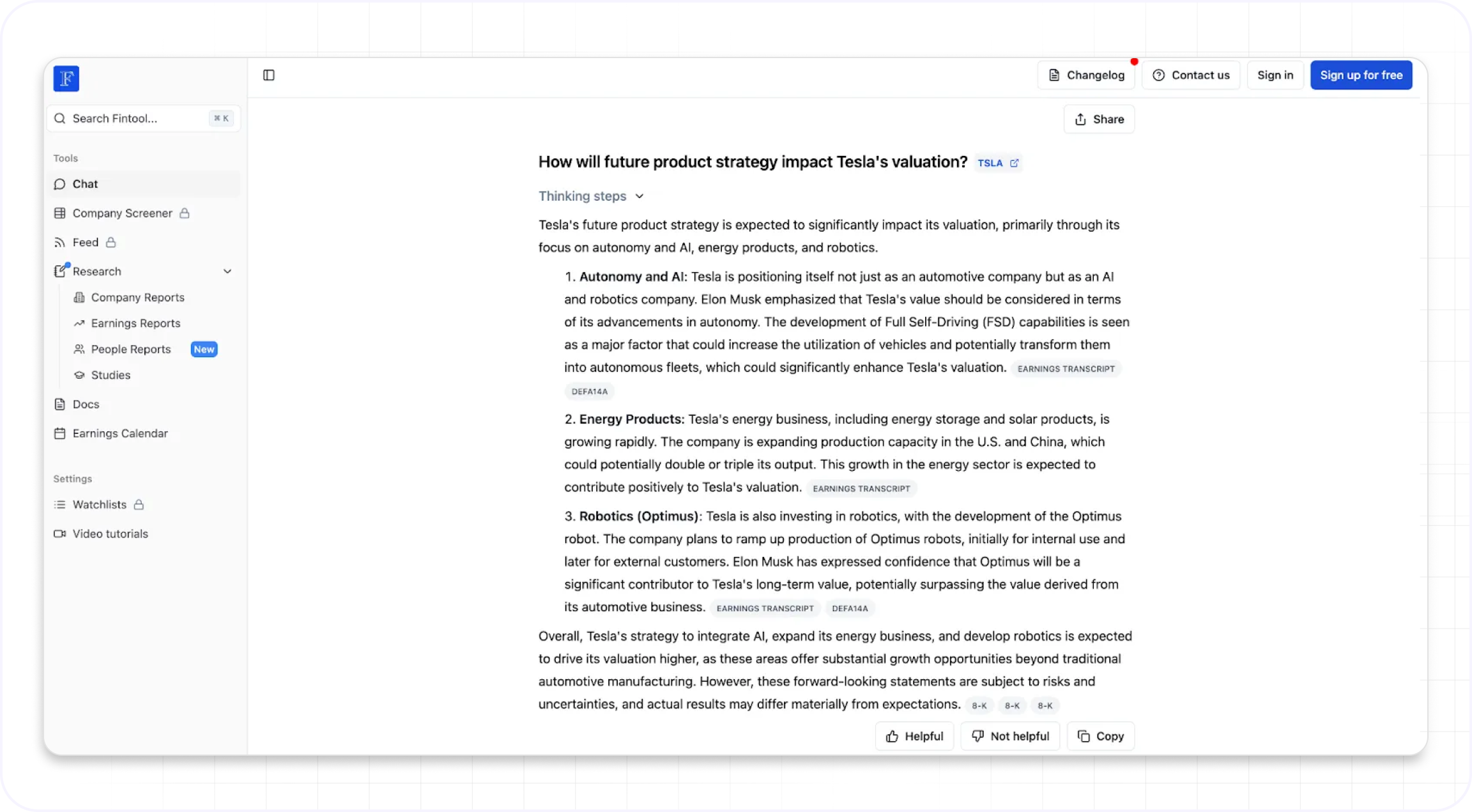Open Contact us help link
This screenshot has height=812, width=1472.
click(x=1191, y=75)
